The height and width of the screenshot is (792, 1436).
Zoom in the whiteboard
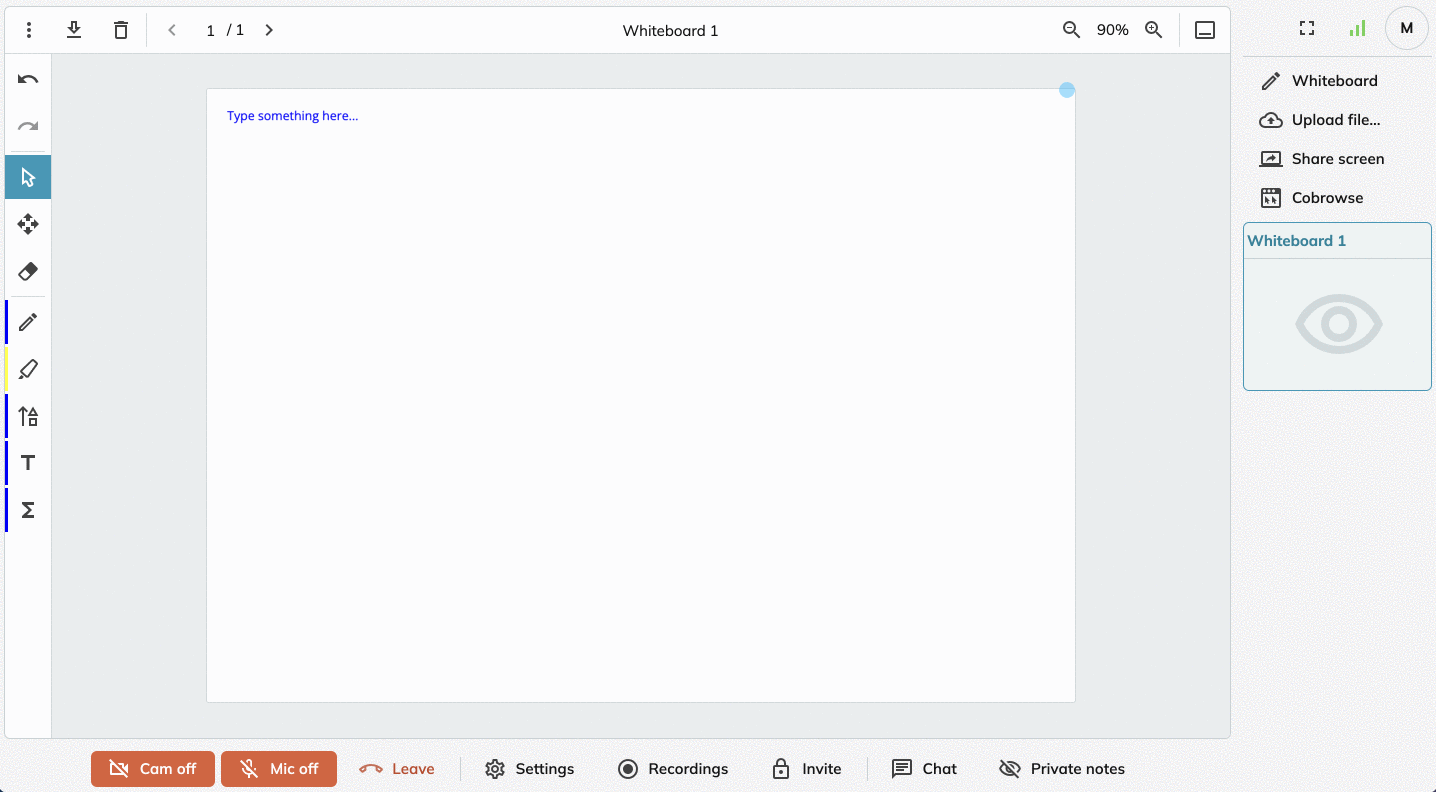(x=1154, y=30)
